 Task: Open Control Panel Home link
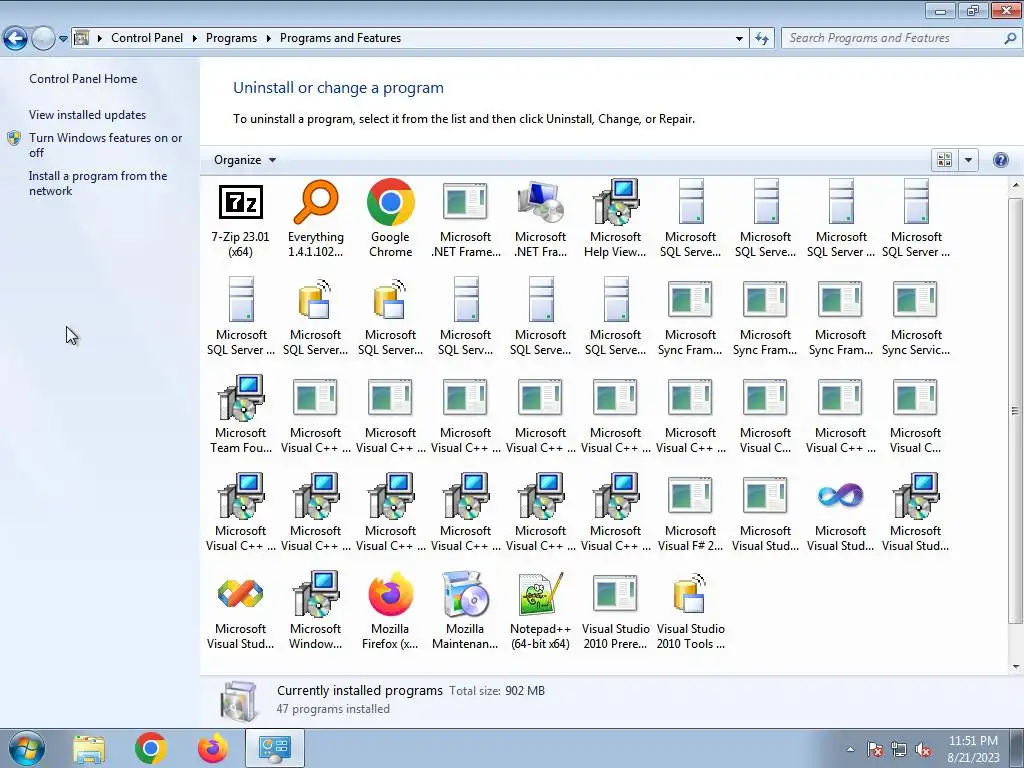[x=83, y=79]
